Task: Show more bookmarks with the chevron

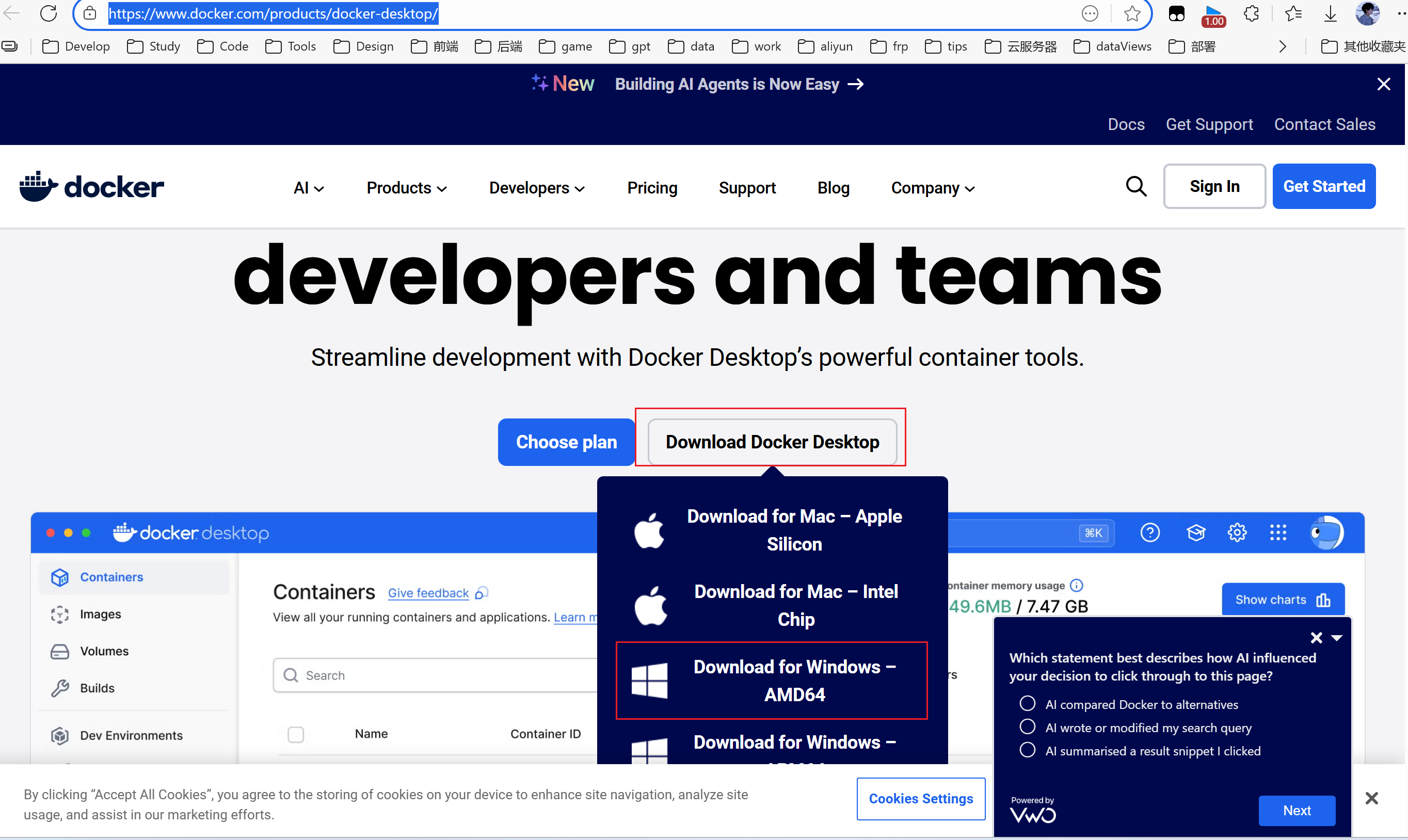Action: pos(1282,46)
